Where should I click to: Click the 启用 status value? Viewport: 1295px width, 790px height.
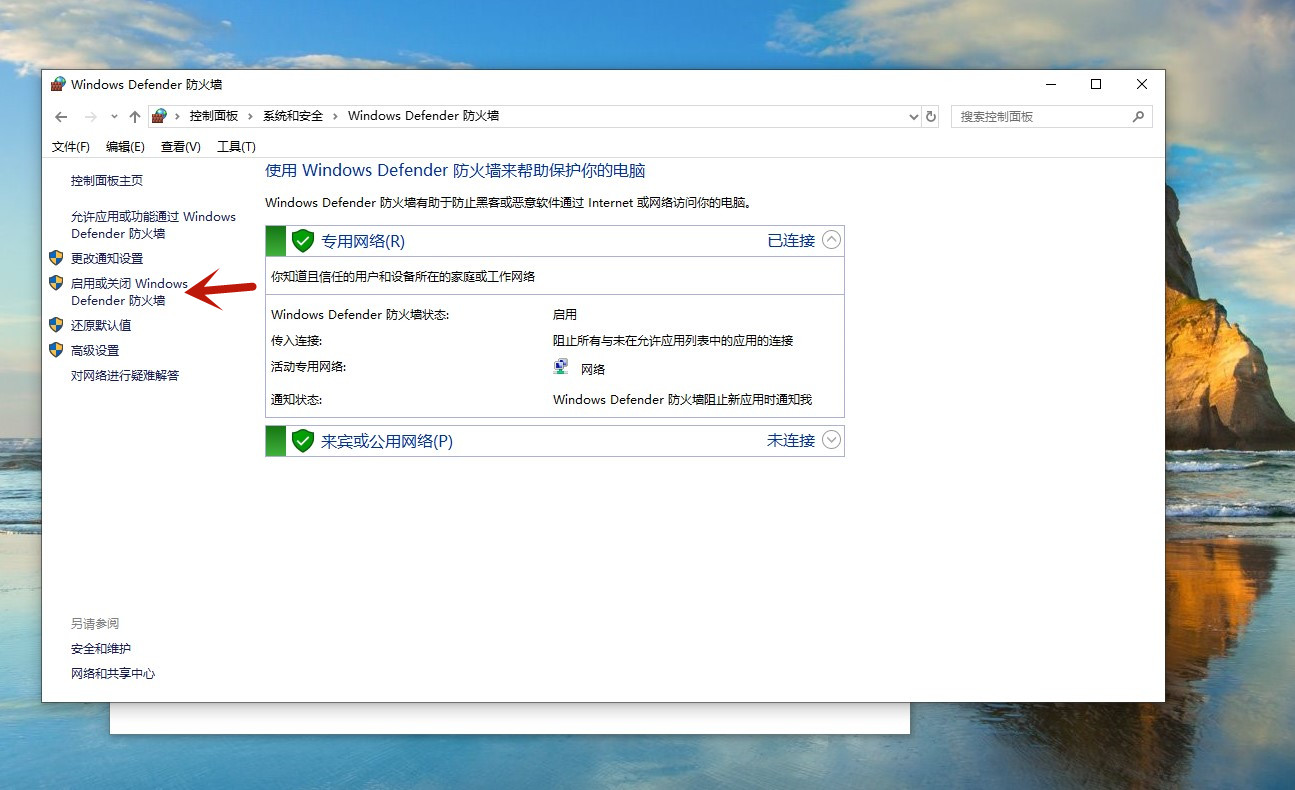click(x=565, y=315)
